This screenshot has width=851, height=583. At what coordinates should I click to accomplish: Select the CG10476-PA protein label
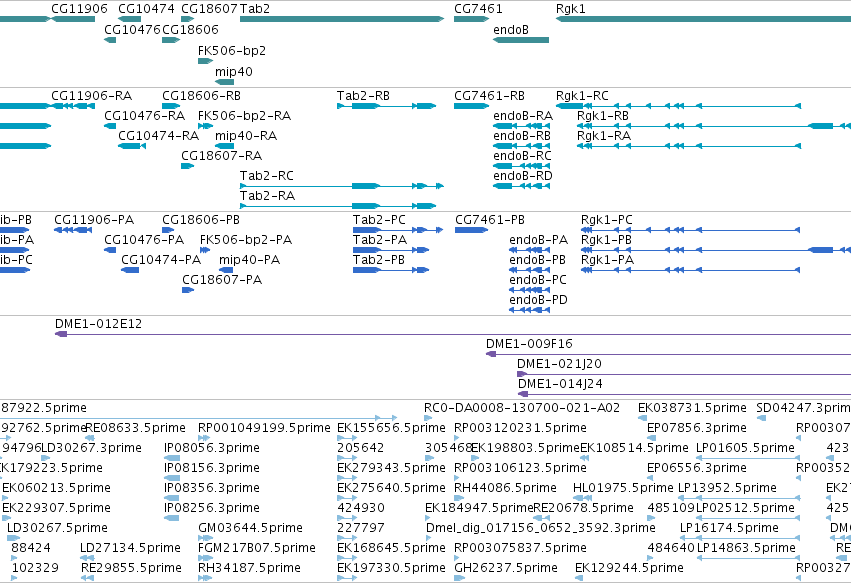(144, 240)
